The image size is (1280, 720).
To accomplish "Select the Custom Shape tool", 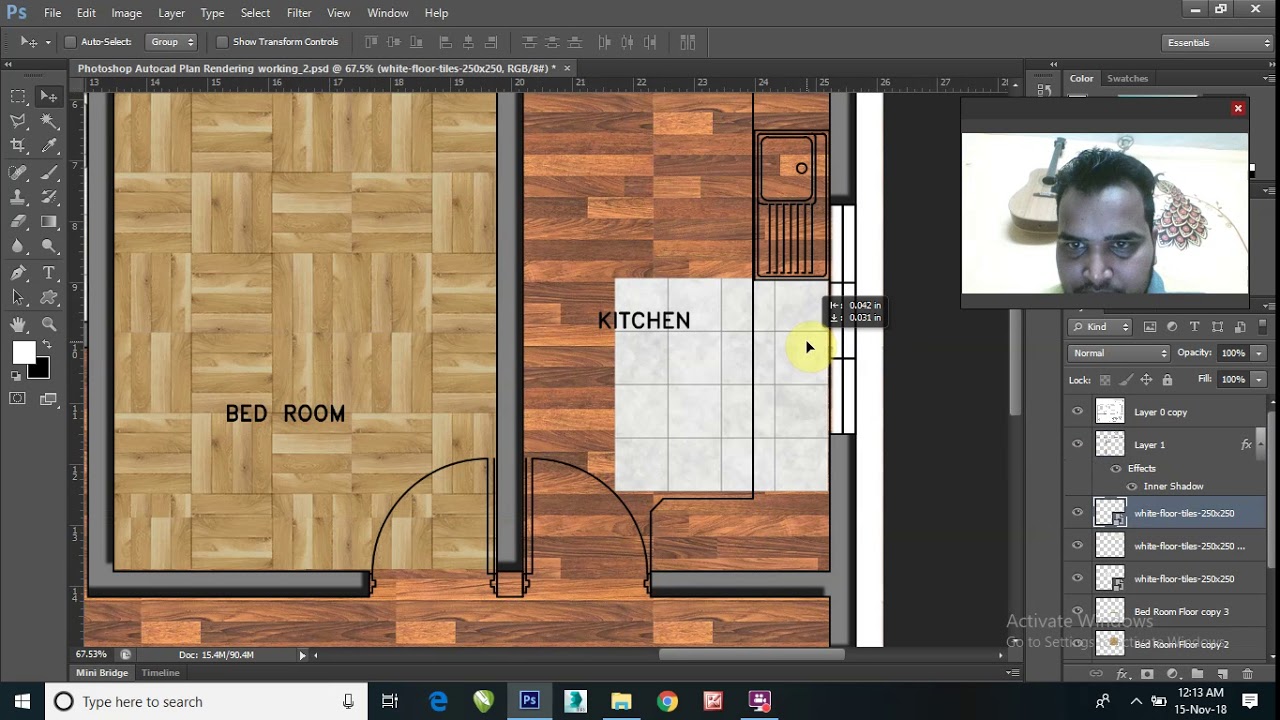I will point(49,297).
